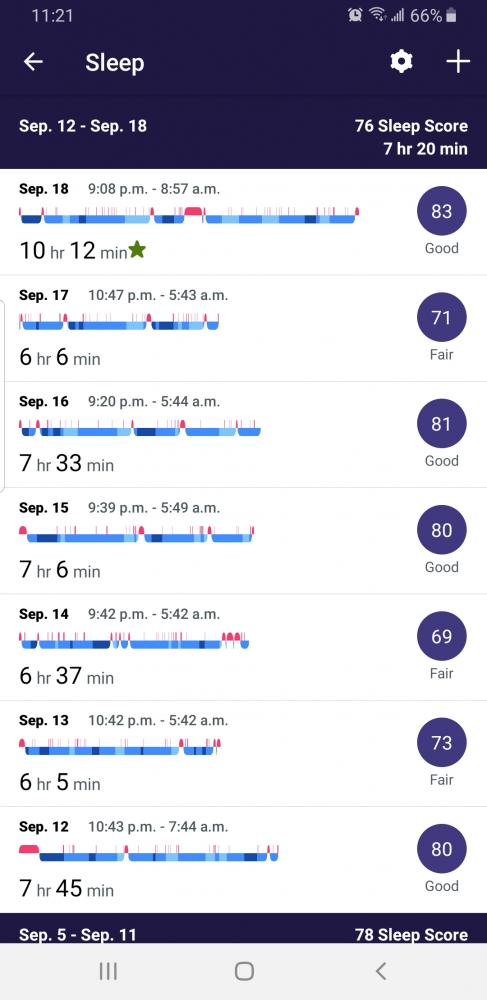The height and width of the screenshot is (1000, 487).
Task: Select the 69 Fair sleep score circle
Action: click(x=441, y=636)
